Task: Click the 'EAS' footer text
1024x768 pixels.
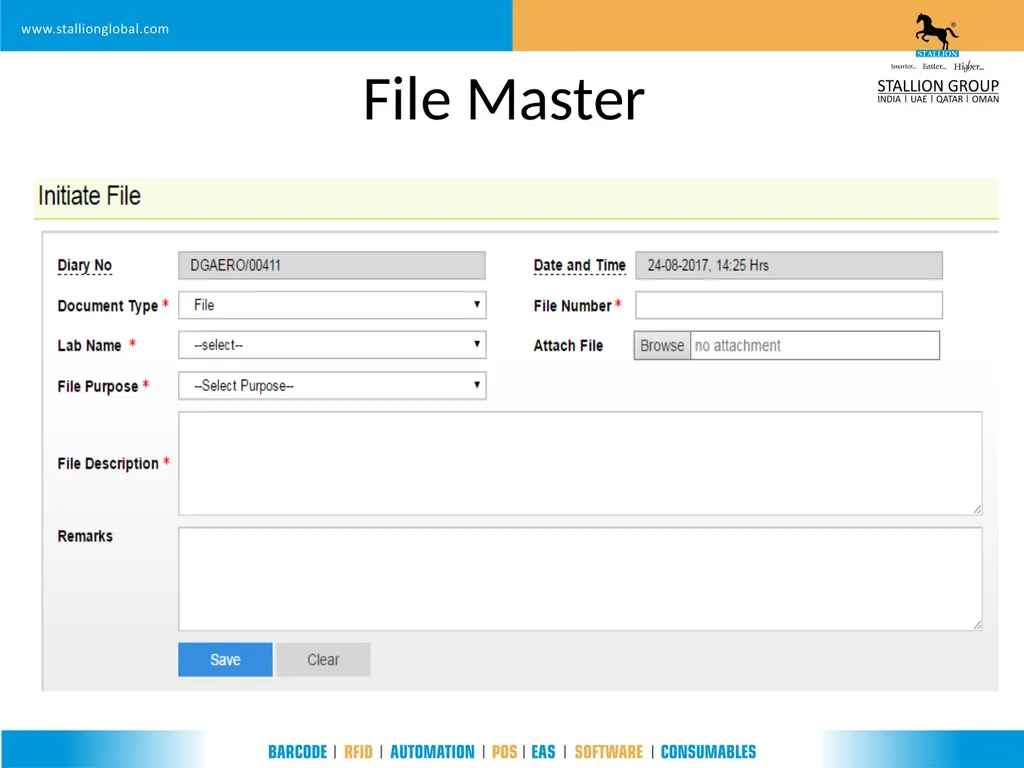Action: [x=543, y=752]
